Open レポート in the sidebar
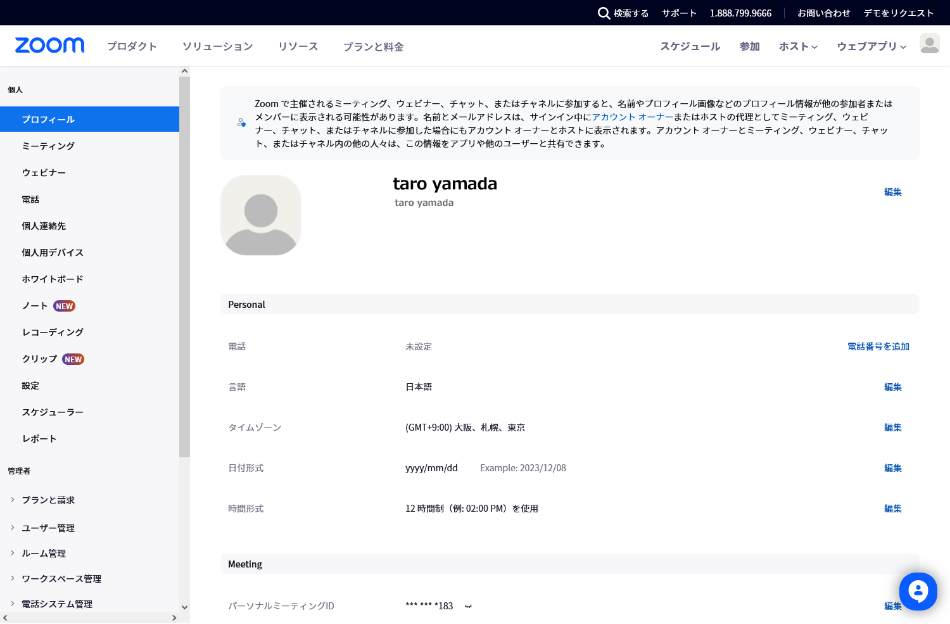The image size is (950, 624). tap(39, 439)
